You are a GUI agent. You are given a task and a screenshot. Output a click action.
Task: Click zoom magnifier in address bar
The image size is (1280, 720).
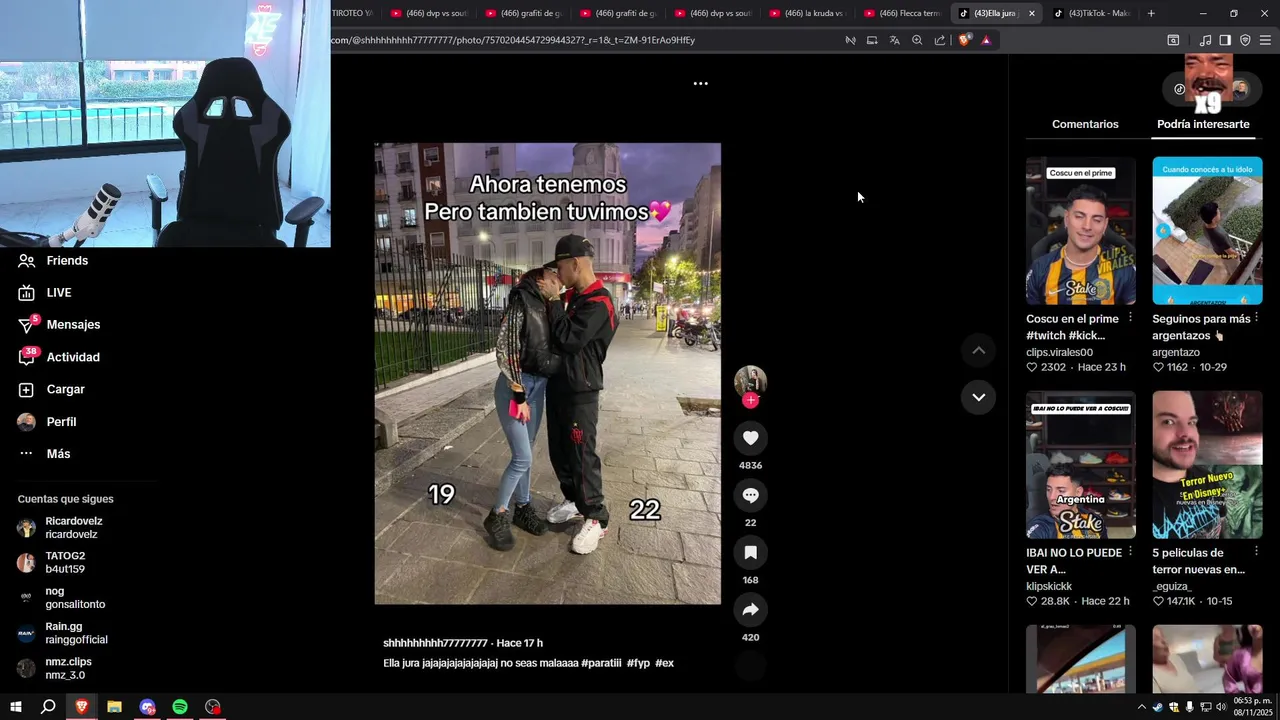(917, 40)
